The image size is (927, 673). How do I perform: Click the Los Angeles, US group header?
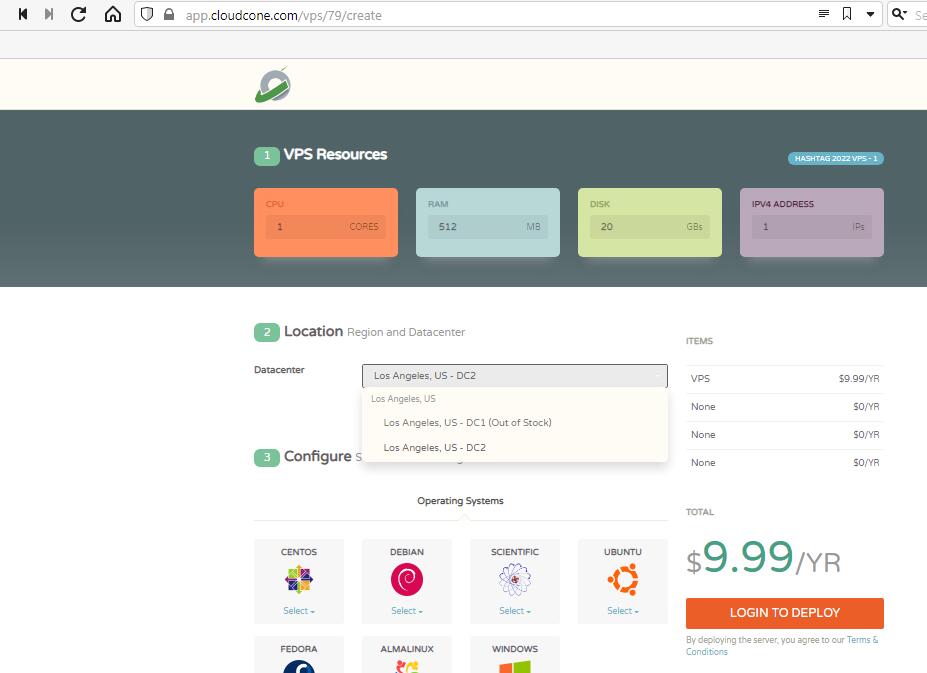(x=403, y=399)
